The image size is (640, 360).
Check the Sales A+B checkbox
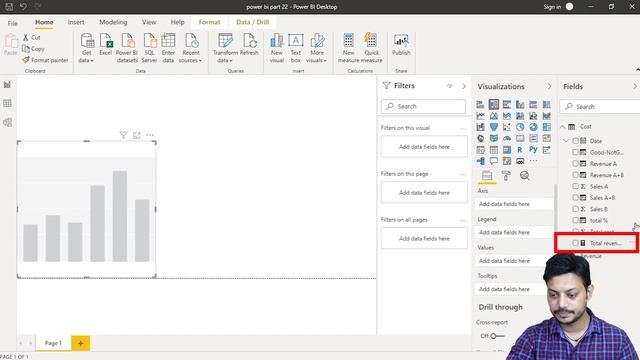pos(575,198)
